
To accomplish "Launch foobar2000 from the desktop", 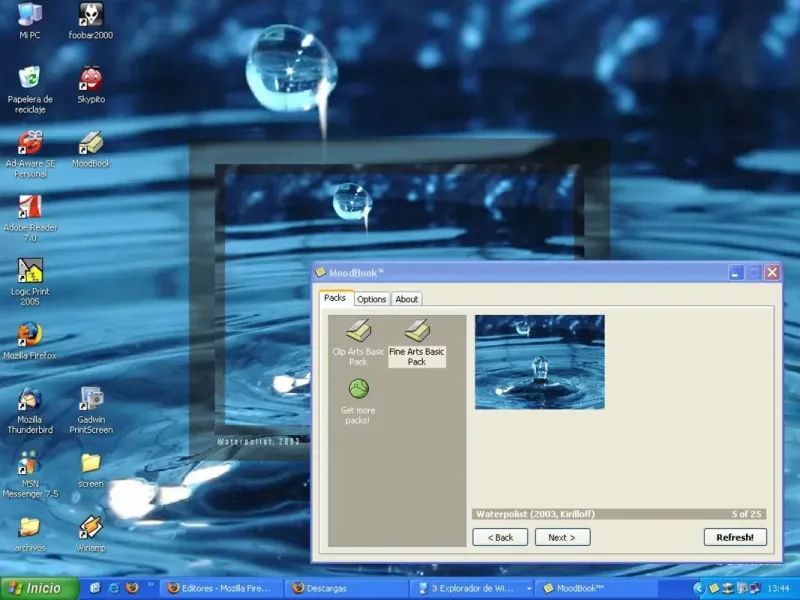I will [x=91, y=20].
